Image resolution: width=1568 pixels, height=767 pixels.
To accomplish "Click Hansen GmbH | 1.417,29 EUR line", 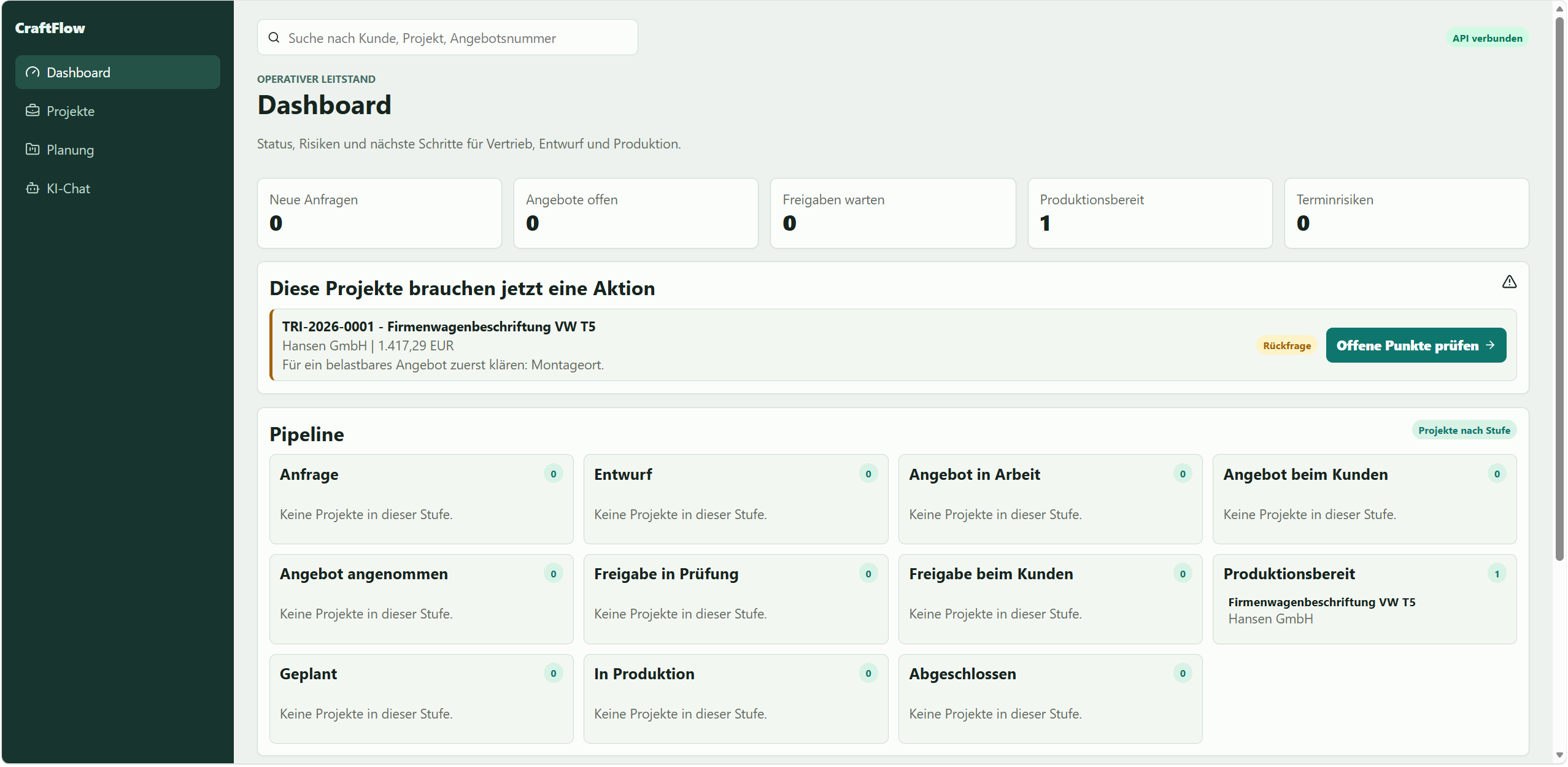I will tap(368, 346).
